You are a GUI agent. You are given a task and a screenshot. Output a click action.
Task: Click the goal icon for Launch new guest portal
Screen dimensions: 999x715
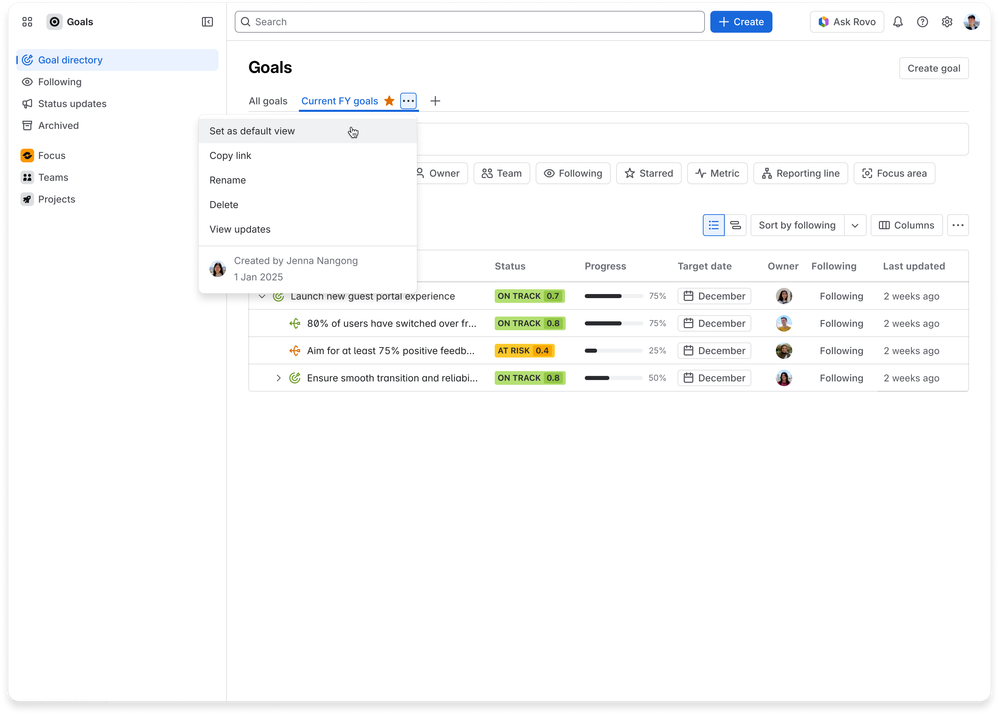pyautogui.click(x=278, y=296)
